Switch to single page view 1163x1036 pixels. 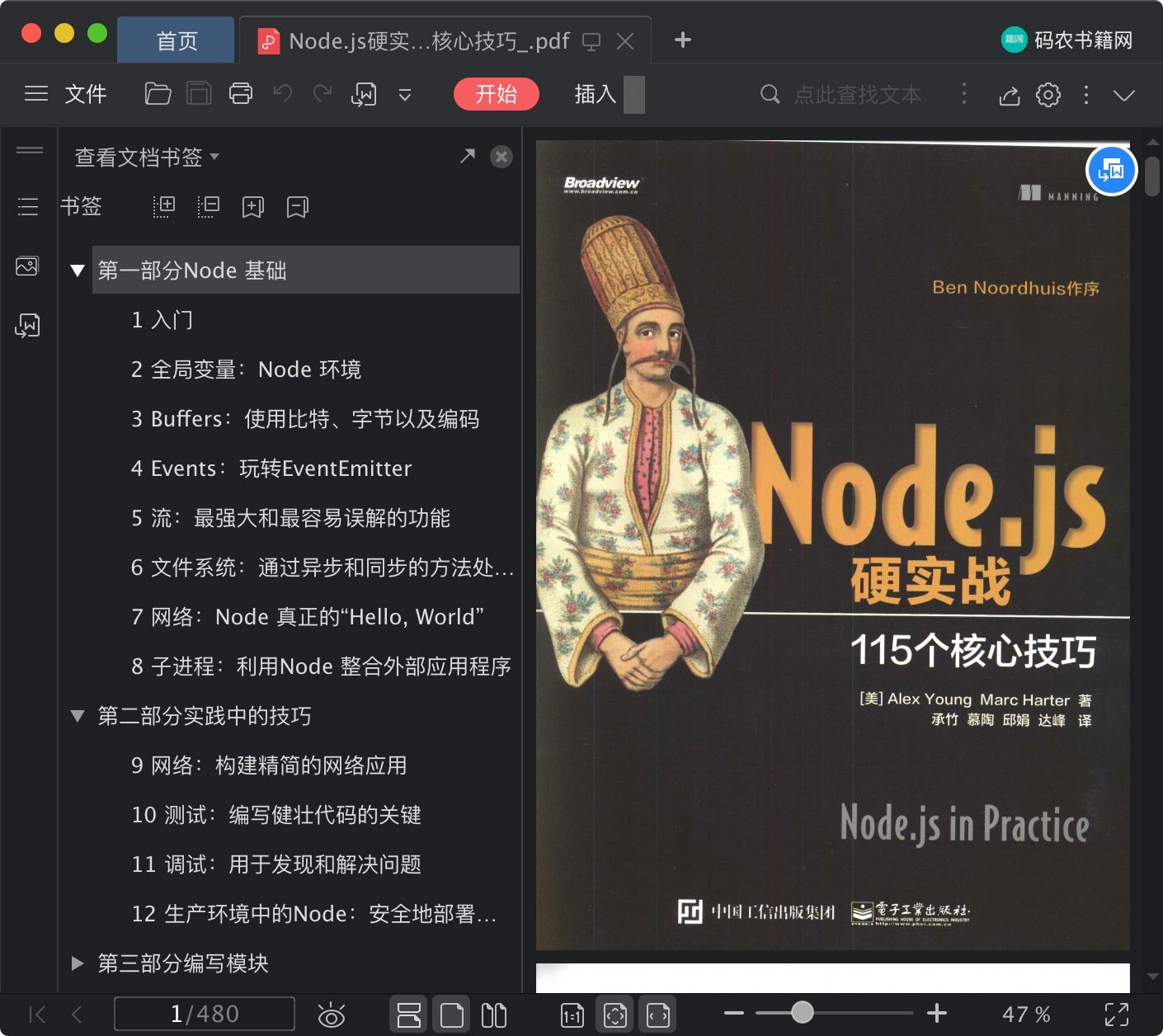point(451,1015)
